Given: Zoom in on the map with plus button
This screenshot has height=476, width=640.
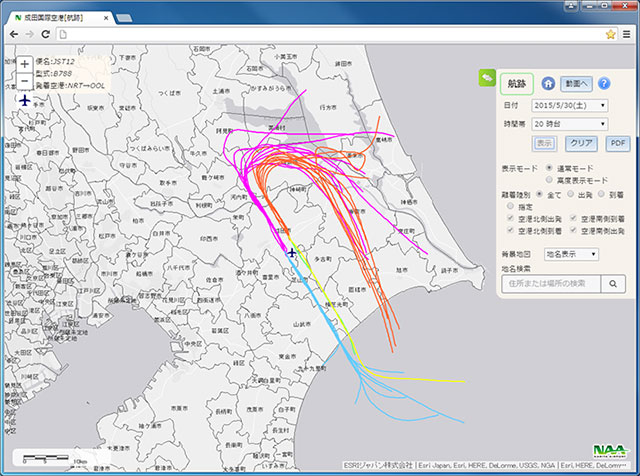Looking at the screenshot, I should tap(24, 65).
